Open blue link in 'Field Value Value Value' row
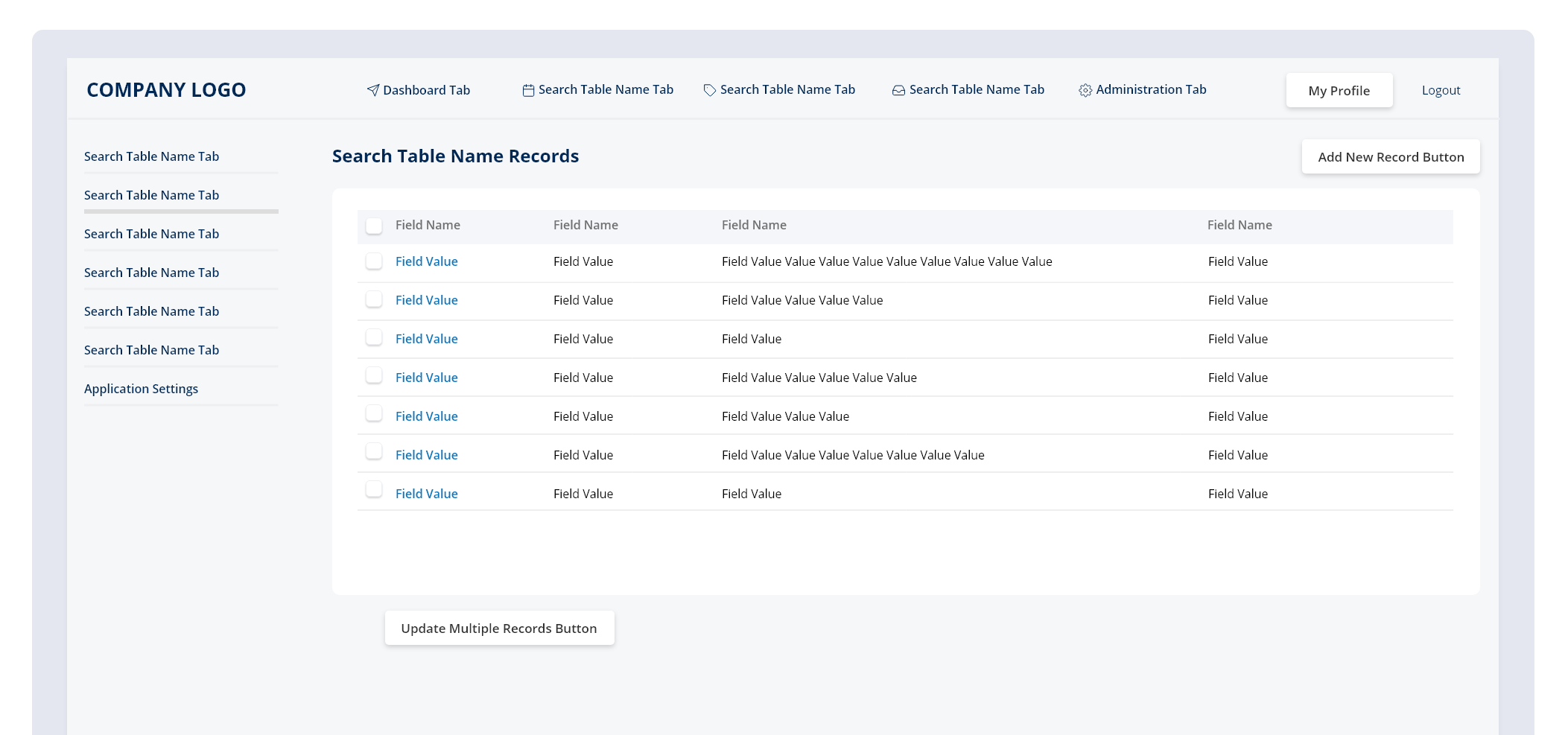 (x=426, y=416)
